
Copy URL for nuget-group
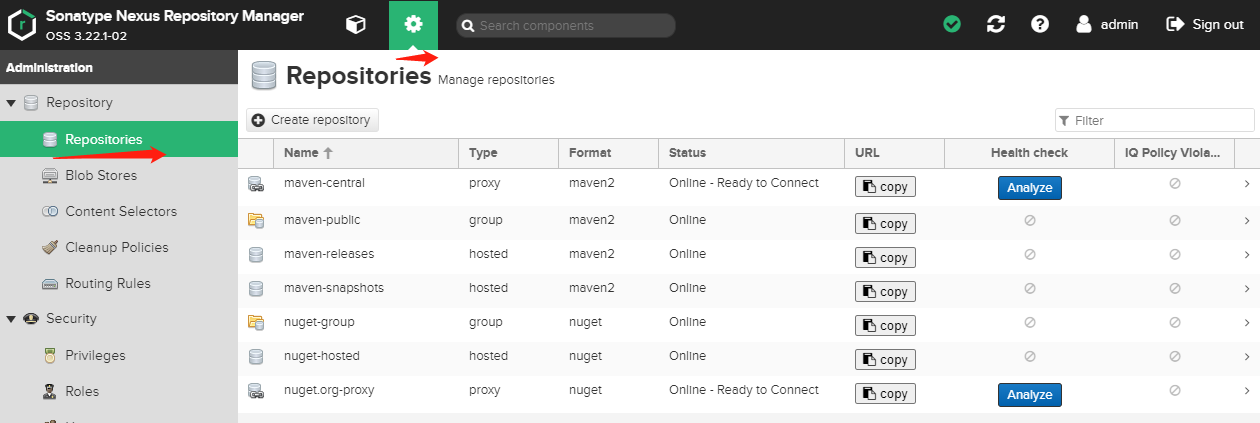coord(885,325)
